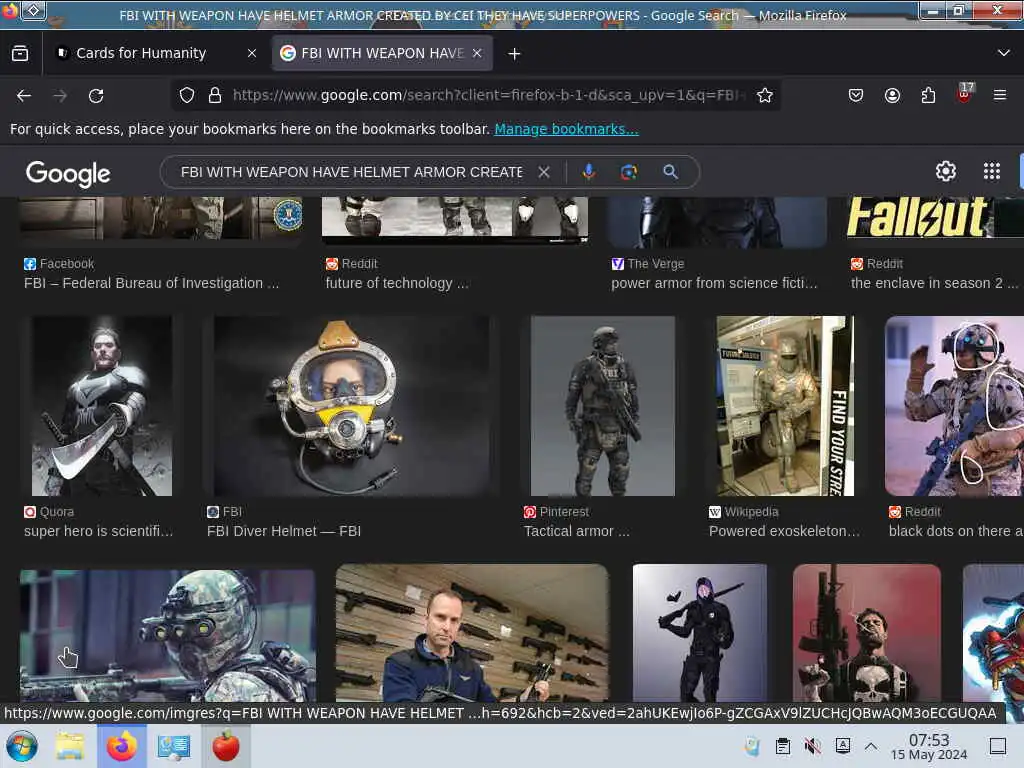Submit search with the magnifier icon
1024x768 pixels.
670,172
